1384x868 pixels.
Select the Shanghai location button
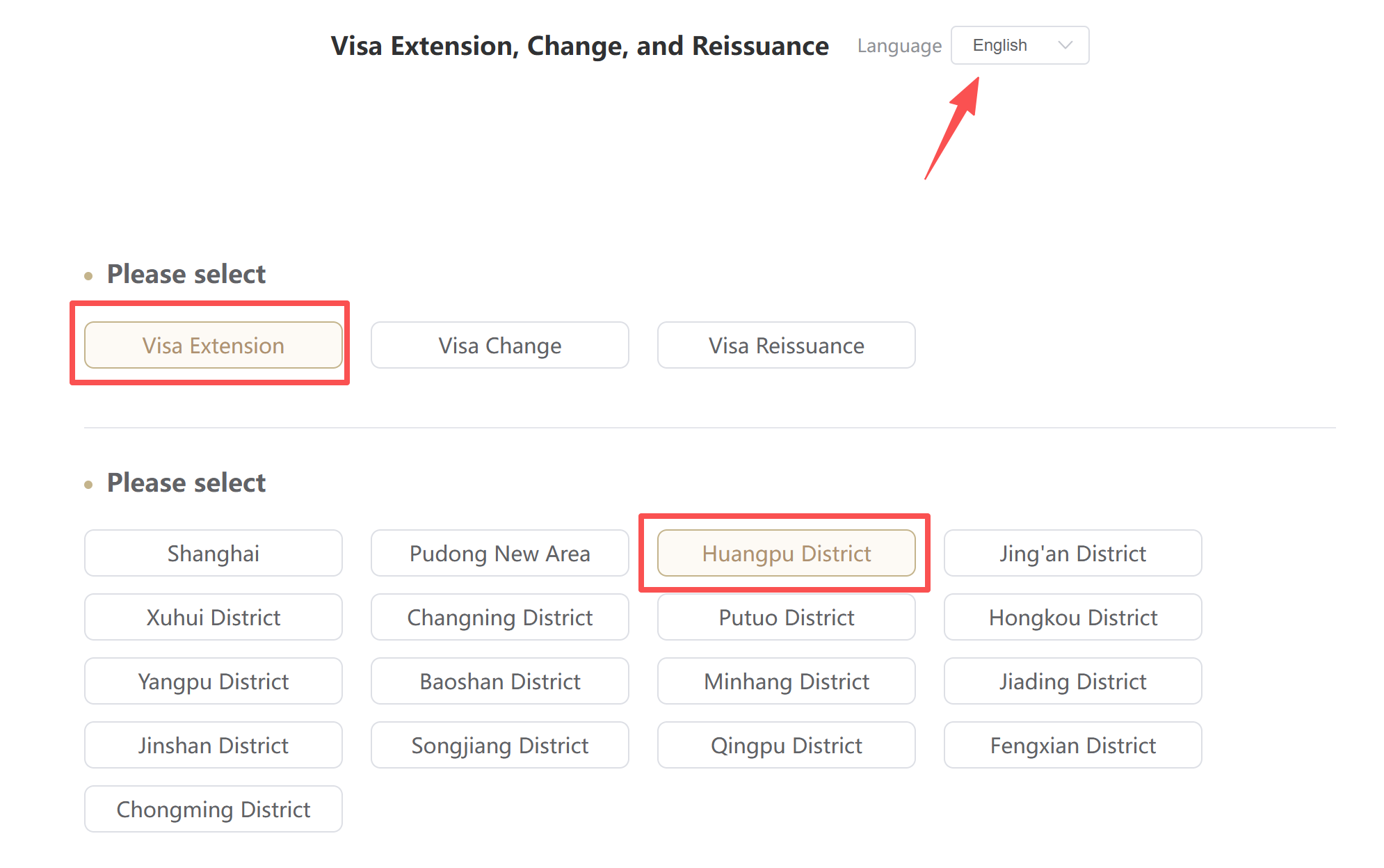(x=214, y=553)
